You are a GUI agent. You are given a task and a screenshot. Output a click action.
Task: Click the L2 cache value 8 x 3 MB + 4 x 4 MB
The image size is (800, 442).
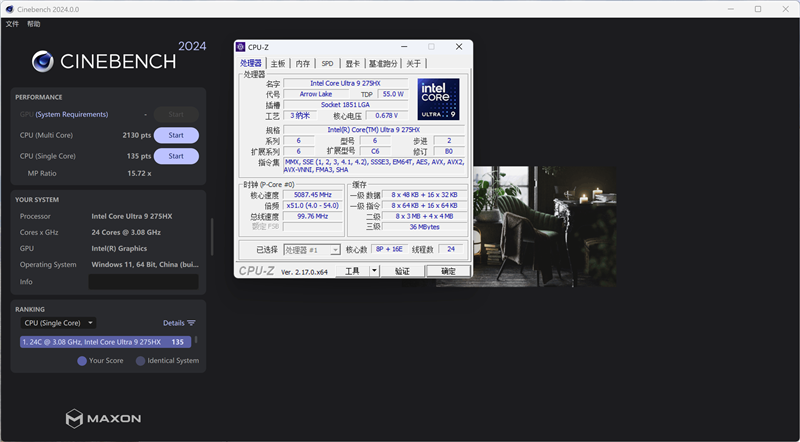pos(424,216)
